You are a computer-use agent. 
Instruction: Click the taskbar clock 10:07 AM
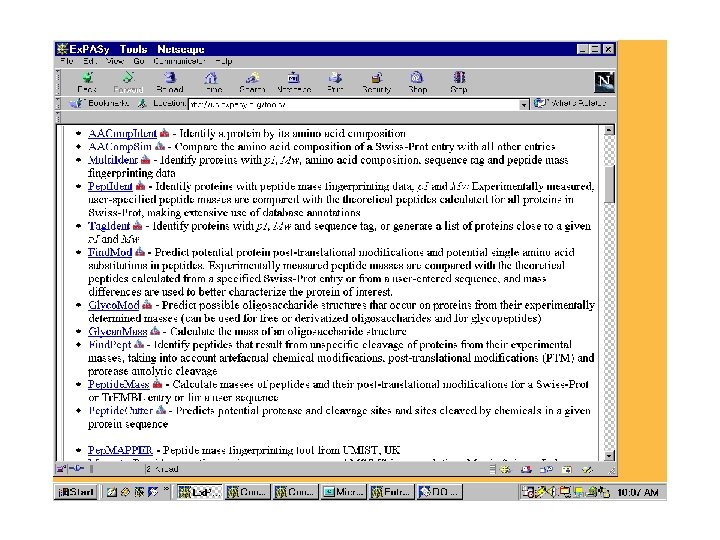click(x=638, y=493)
